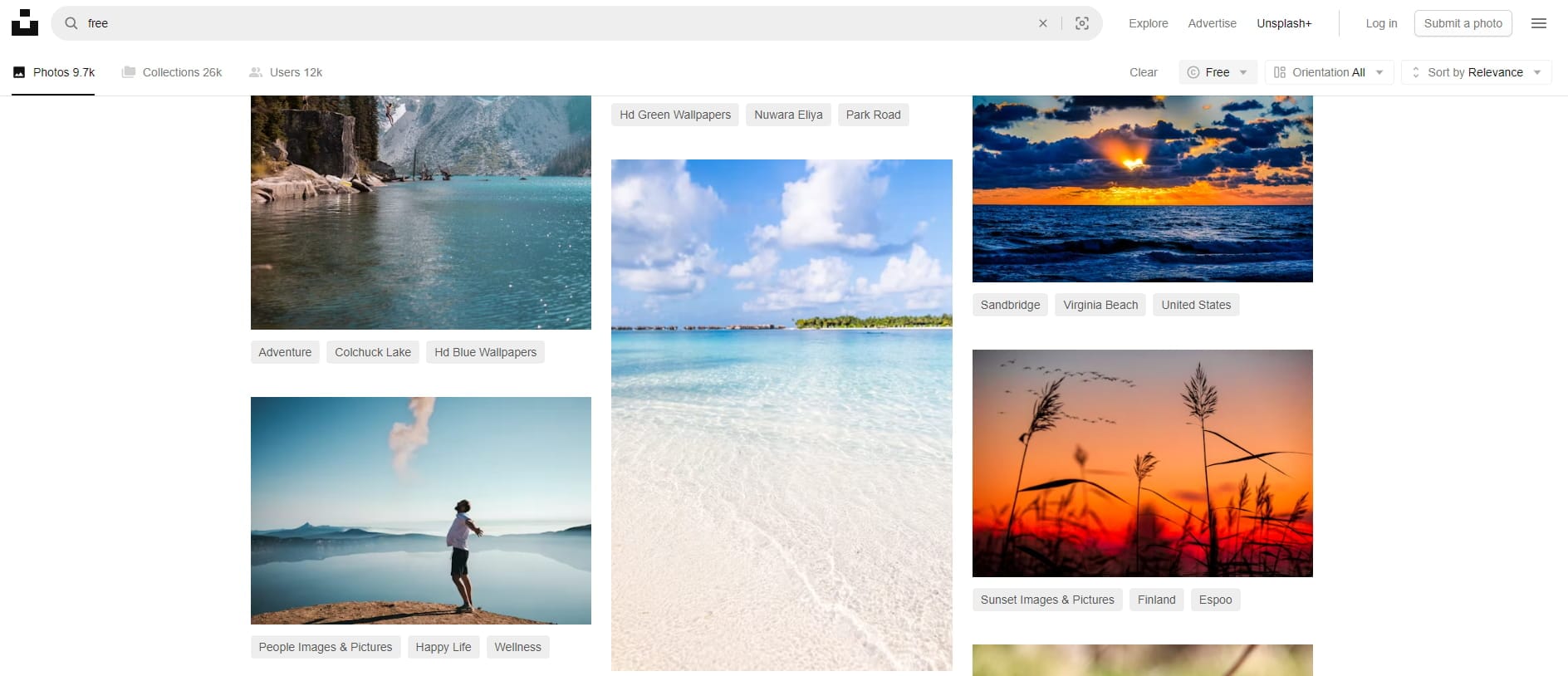The height and width of the screenshot is (676, 1568).
Task: Open the tropical beach photo
Action: (x=782, y=415)
